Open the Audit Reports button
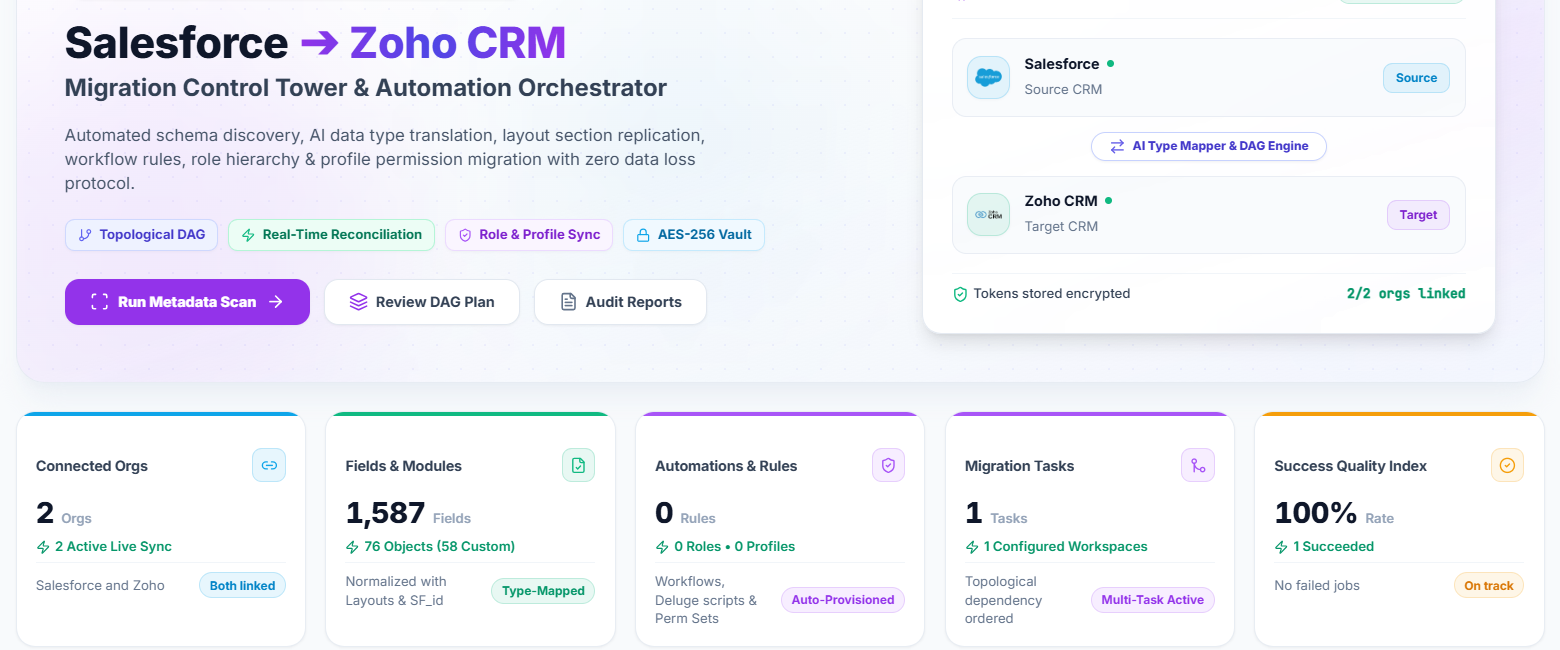This screenshot has height=650, width=1560. (620, 302)
